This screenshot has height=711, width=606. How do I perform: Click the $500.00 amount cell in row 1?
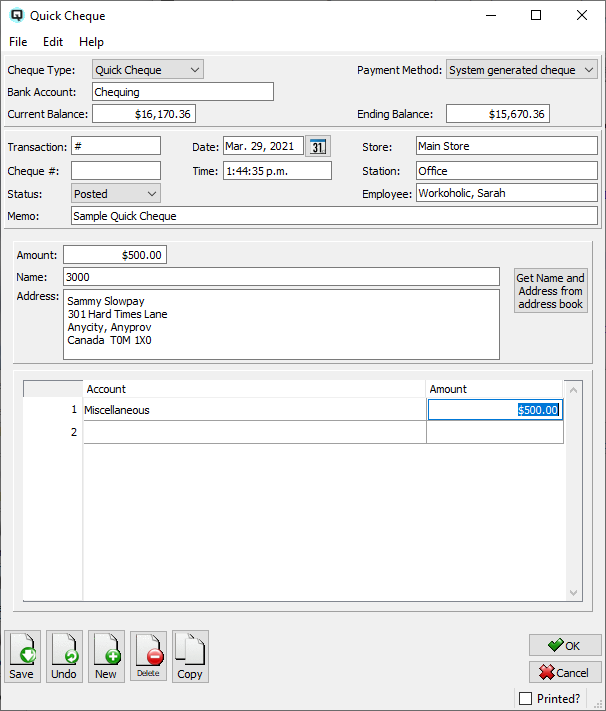point(495,410)
